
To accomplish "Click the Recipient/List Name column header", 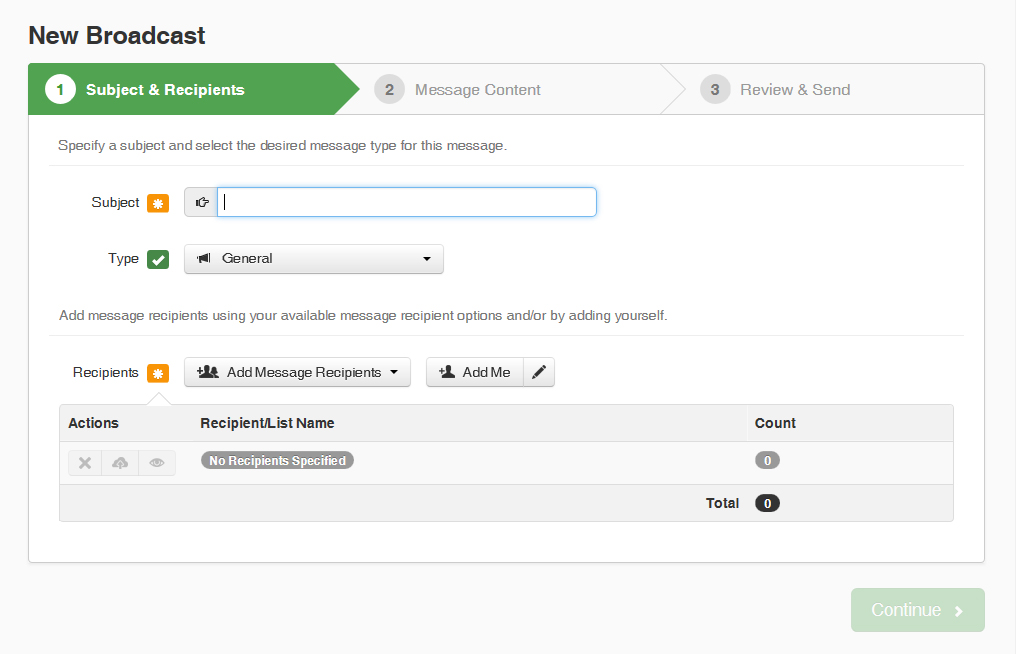I will (x=267, y=423).
